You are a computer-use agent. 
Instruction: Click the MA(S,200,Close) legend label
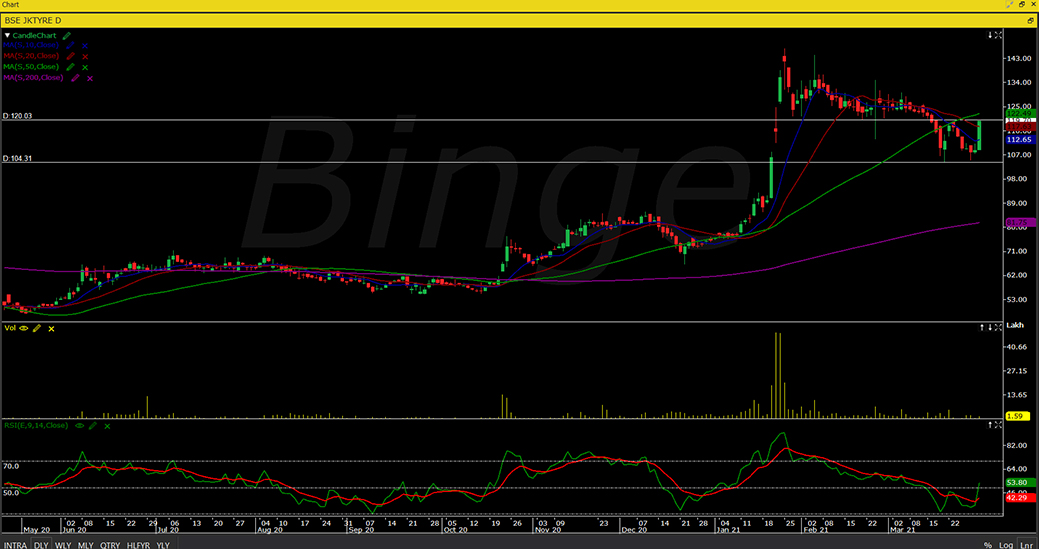click(x=34, y=77)
